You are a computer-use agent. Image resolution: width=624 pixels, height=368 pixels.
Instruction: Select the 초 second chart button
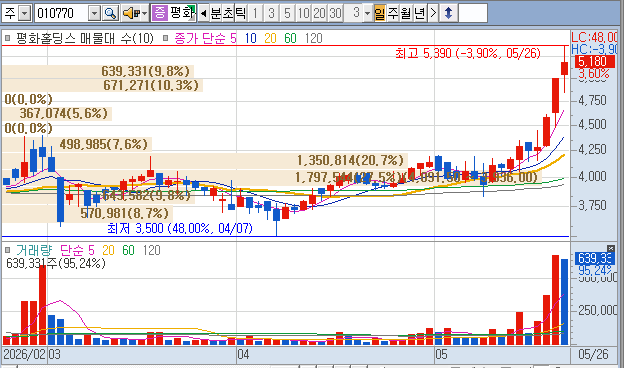(x=228, y=14)
